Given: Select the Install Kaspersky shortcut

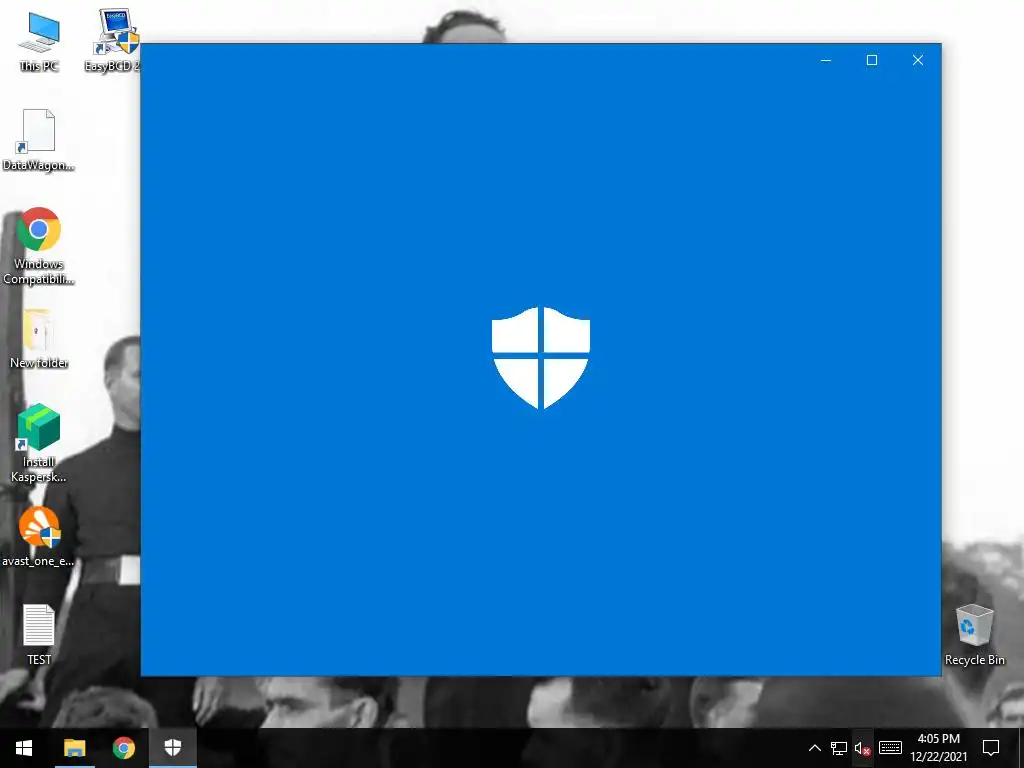Looking at the screenshot, I should [39, 444].
